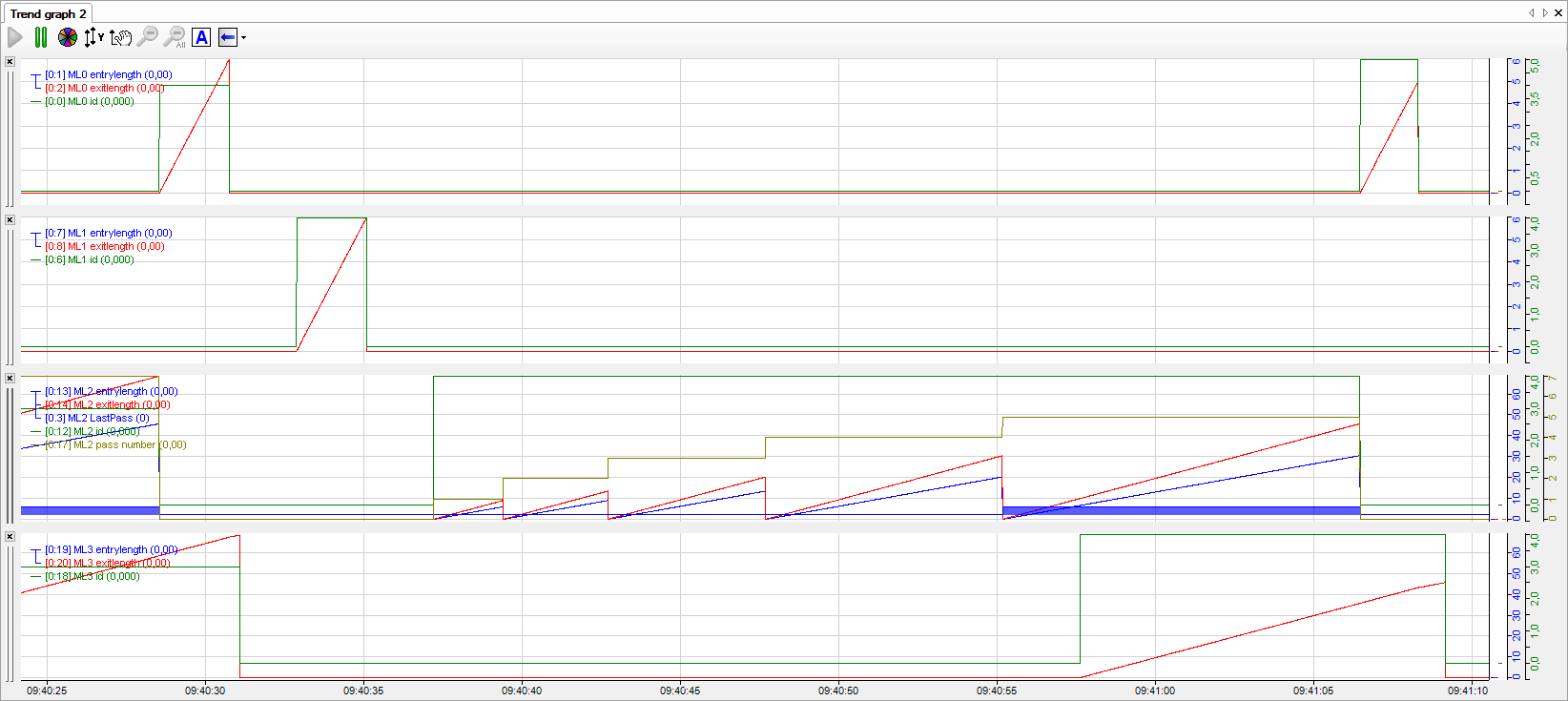Click the blue left arrow button
Viewport: 1568px width, 701px height.
coord(227,37)
